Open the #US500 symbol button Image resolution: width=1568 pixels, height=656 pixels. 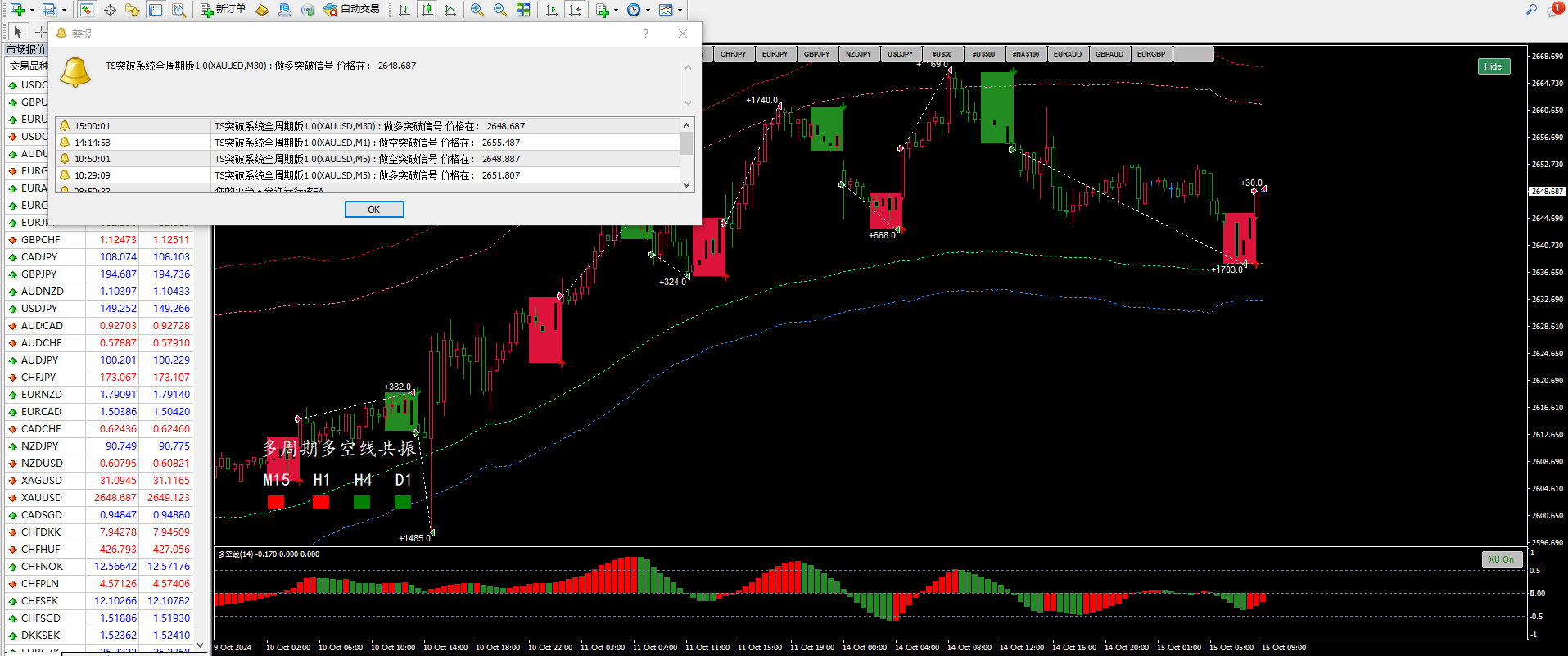[x=984, y=54]
